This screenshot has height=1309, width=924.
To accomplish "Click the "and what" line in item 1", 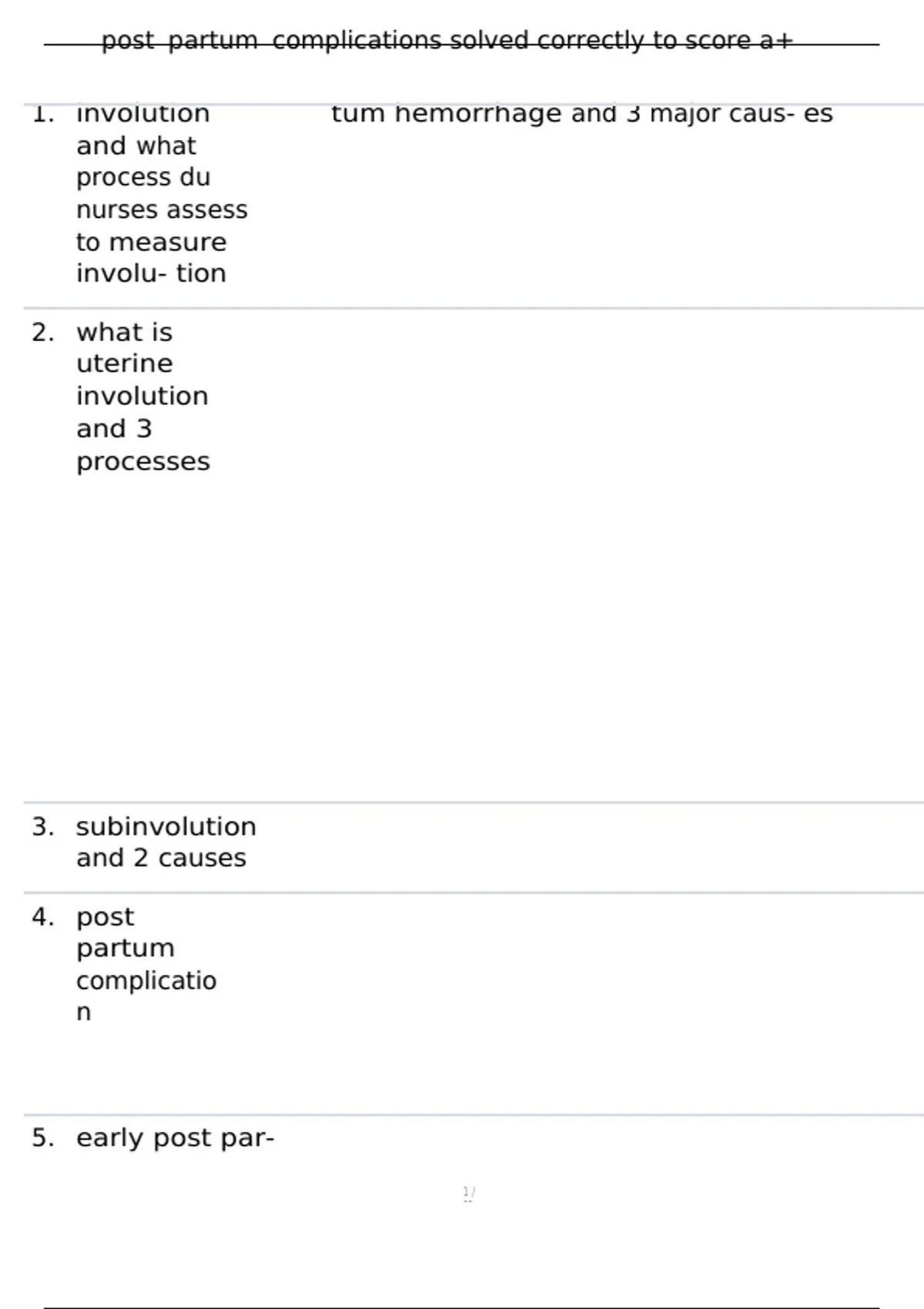I will click(136, 146).
